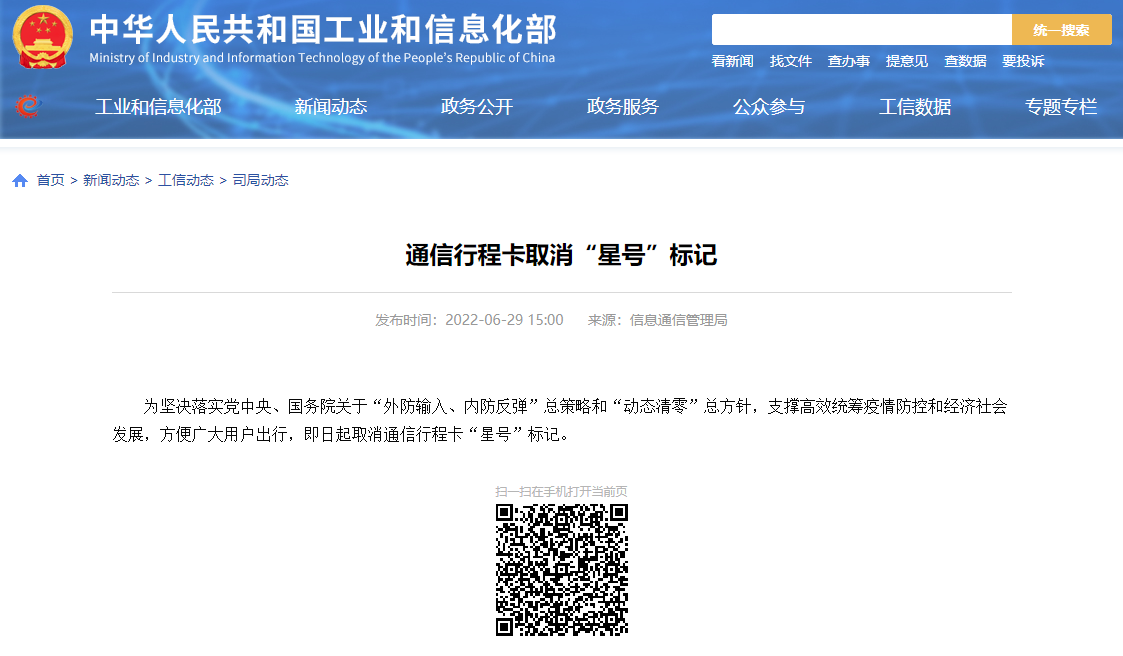Select 工信数据 in the navigation bar
Screen dimensions: 1123x656
915,107
